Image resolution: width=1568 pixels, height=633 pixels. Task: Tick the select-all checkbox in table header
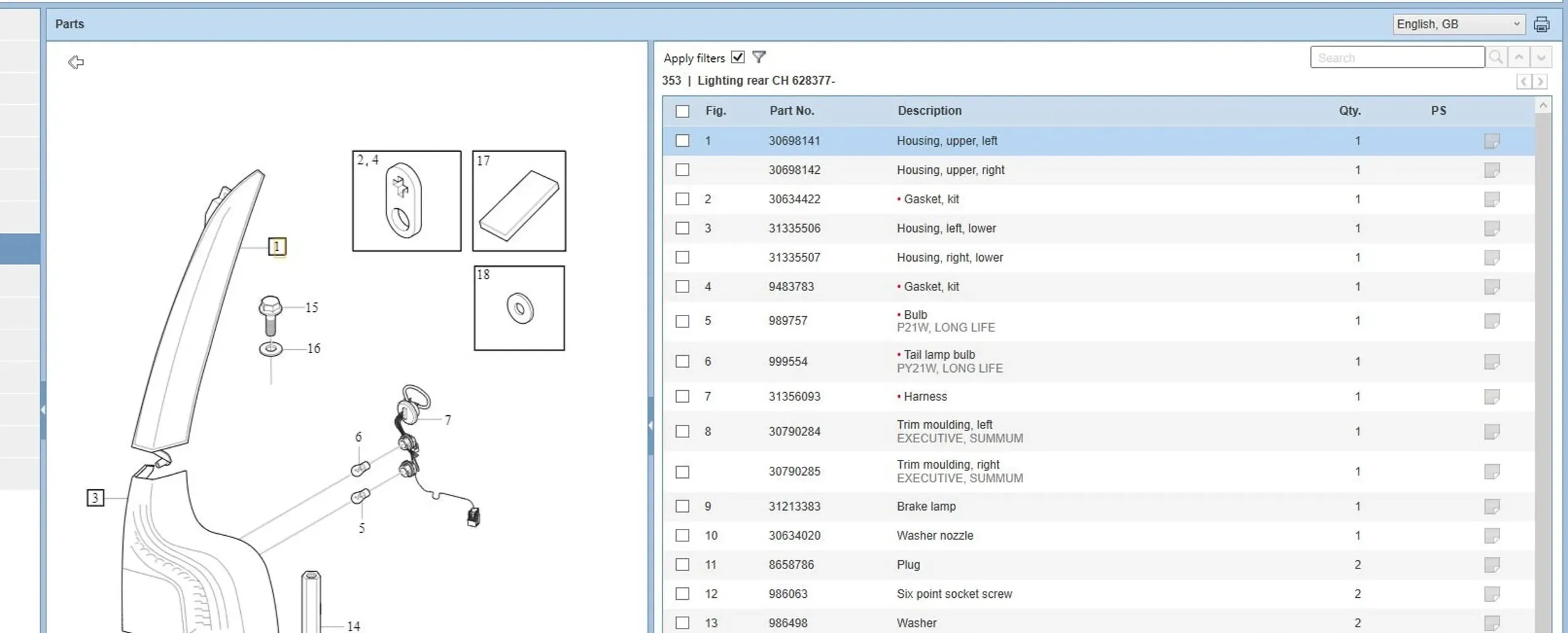(682, 111)
